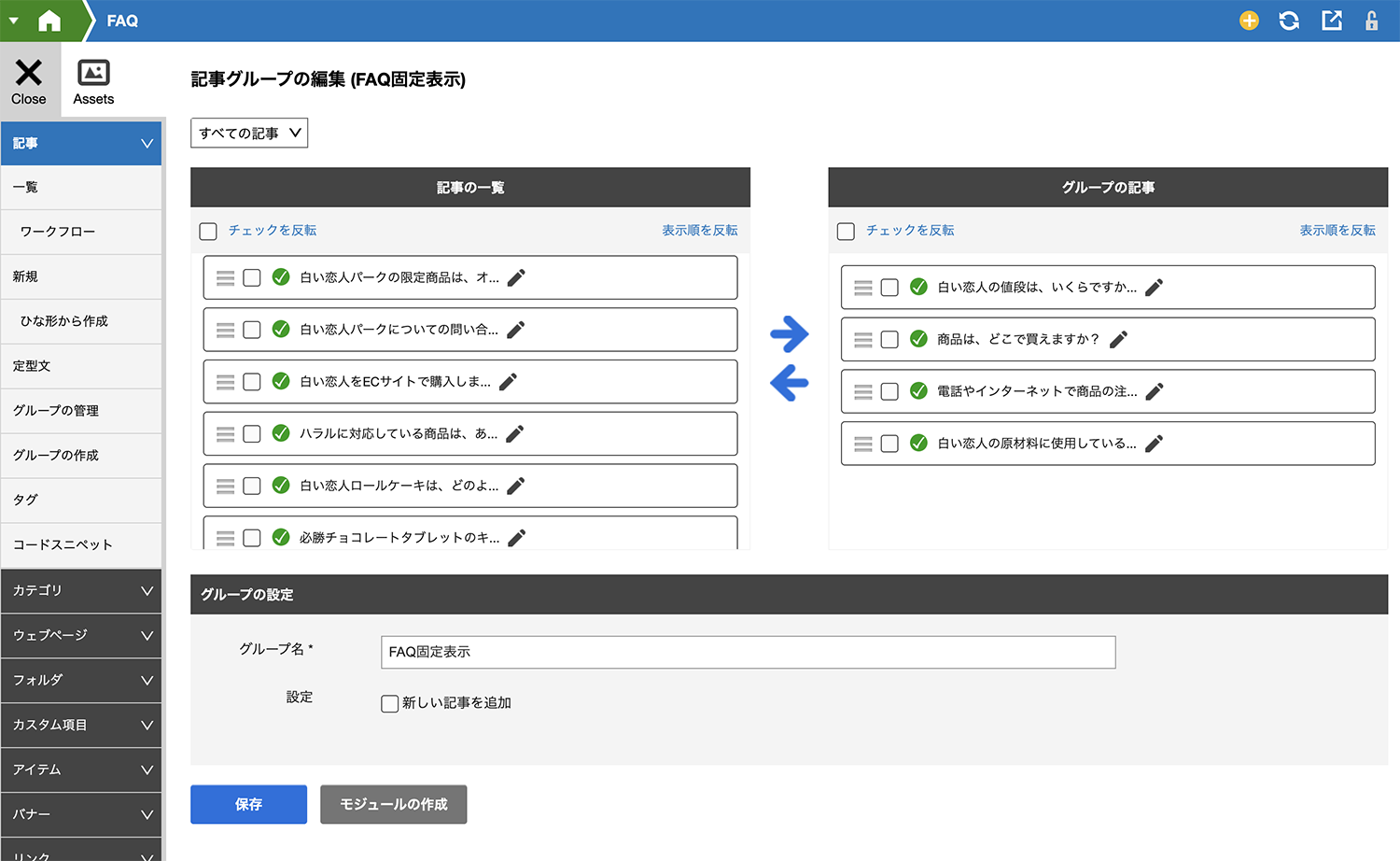
Task: Expand the バナー sidebar section
Action: tap(81, 814)
